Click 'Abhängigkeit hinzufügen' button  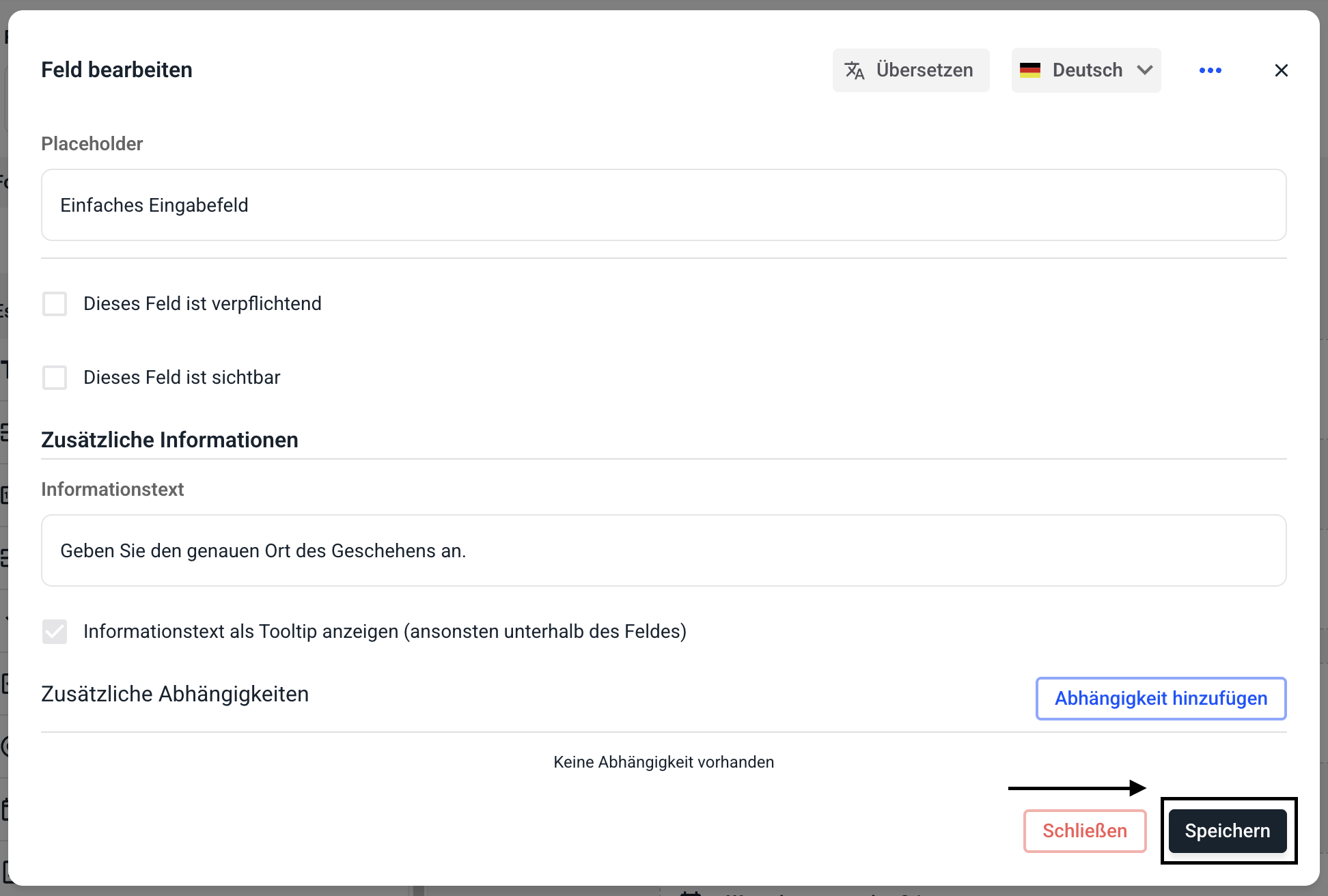tap(1160, 698)
